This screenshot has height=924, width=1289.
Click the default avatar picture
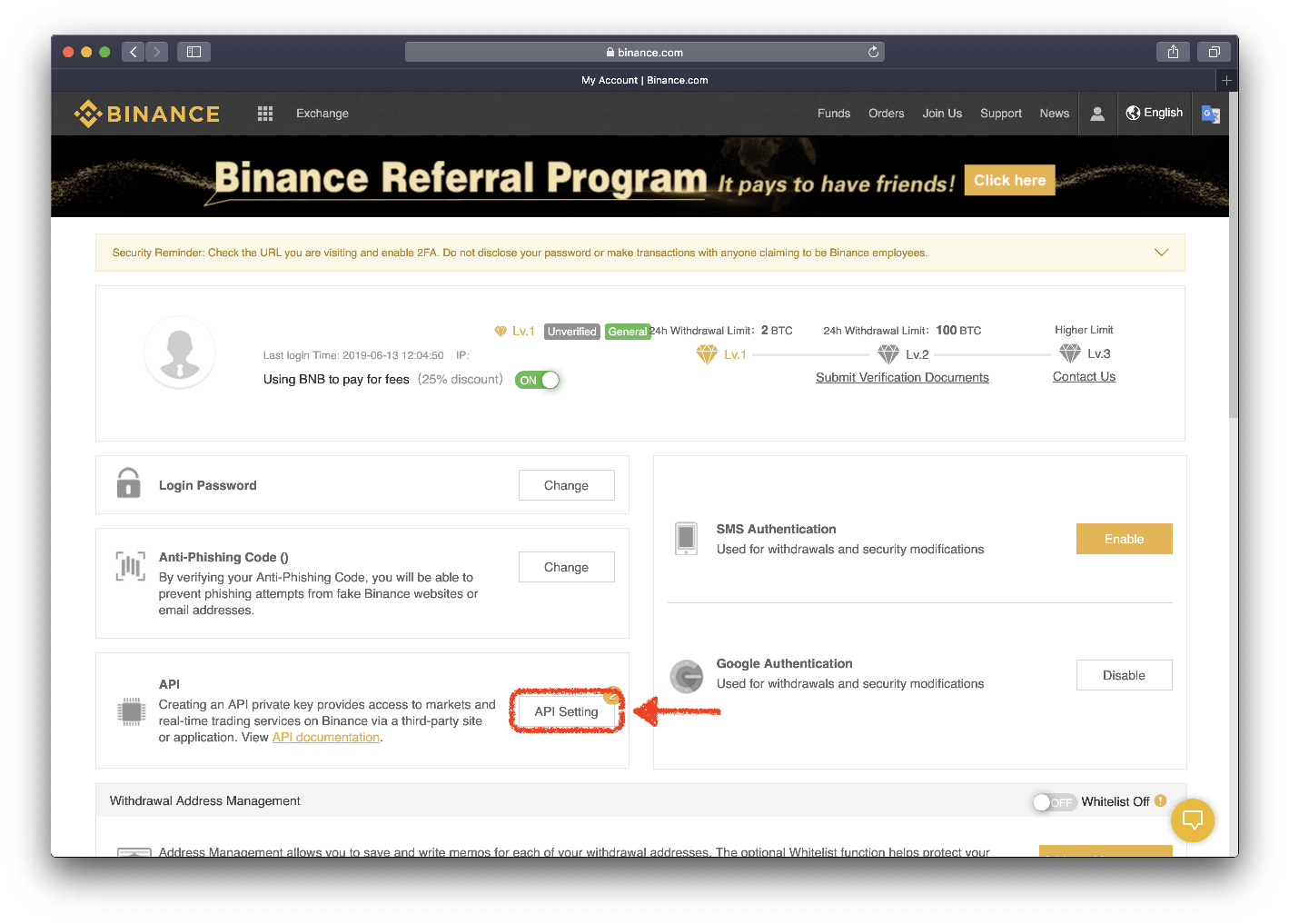[x=180, y=353]
